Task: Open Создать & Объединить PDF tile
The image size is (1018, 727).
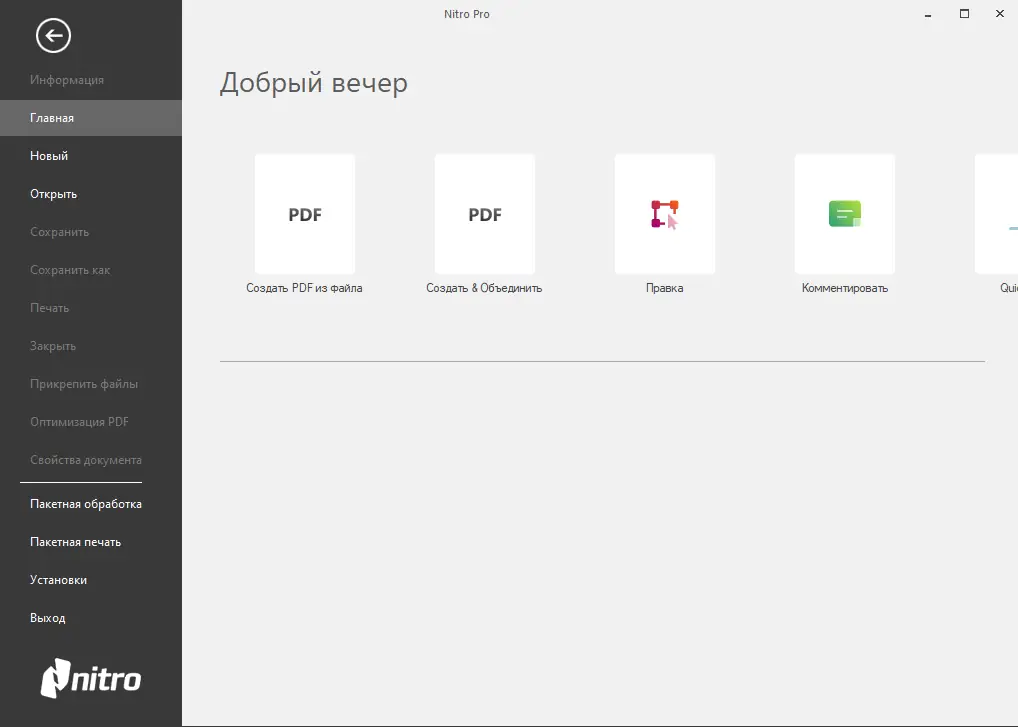Action: click(484, 214)
